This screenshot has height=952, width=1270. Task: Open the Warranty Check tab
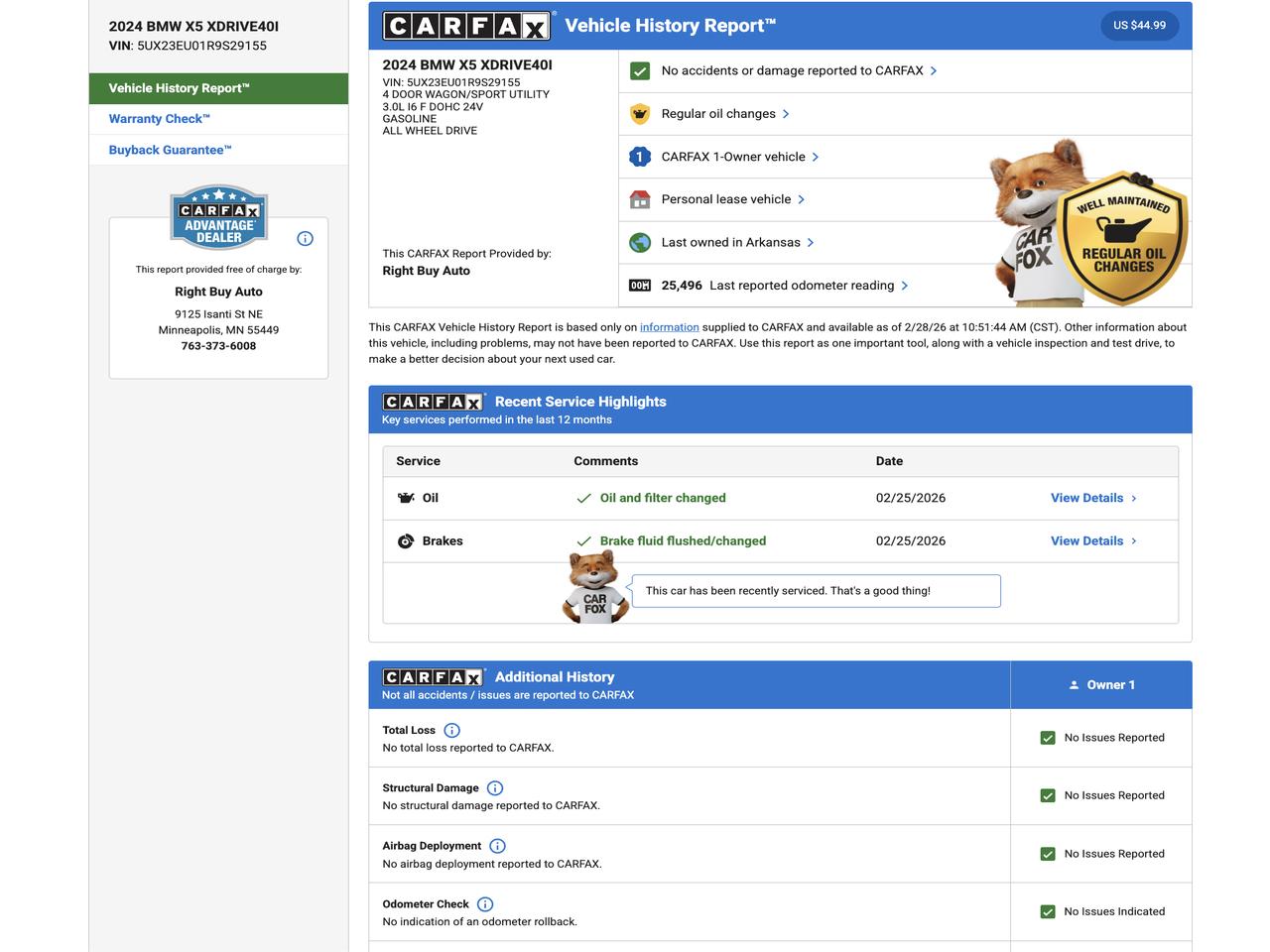point(159,119)
